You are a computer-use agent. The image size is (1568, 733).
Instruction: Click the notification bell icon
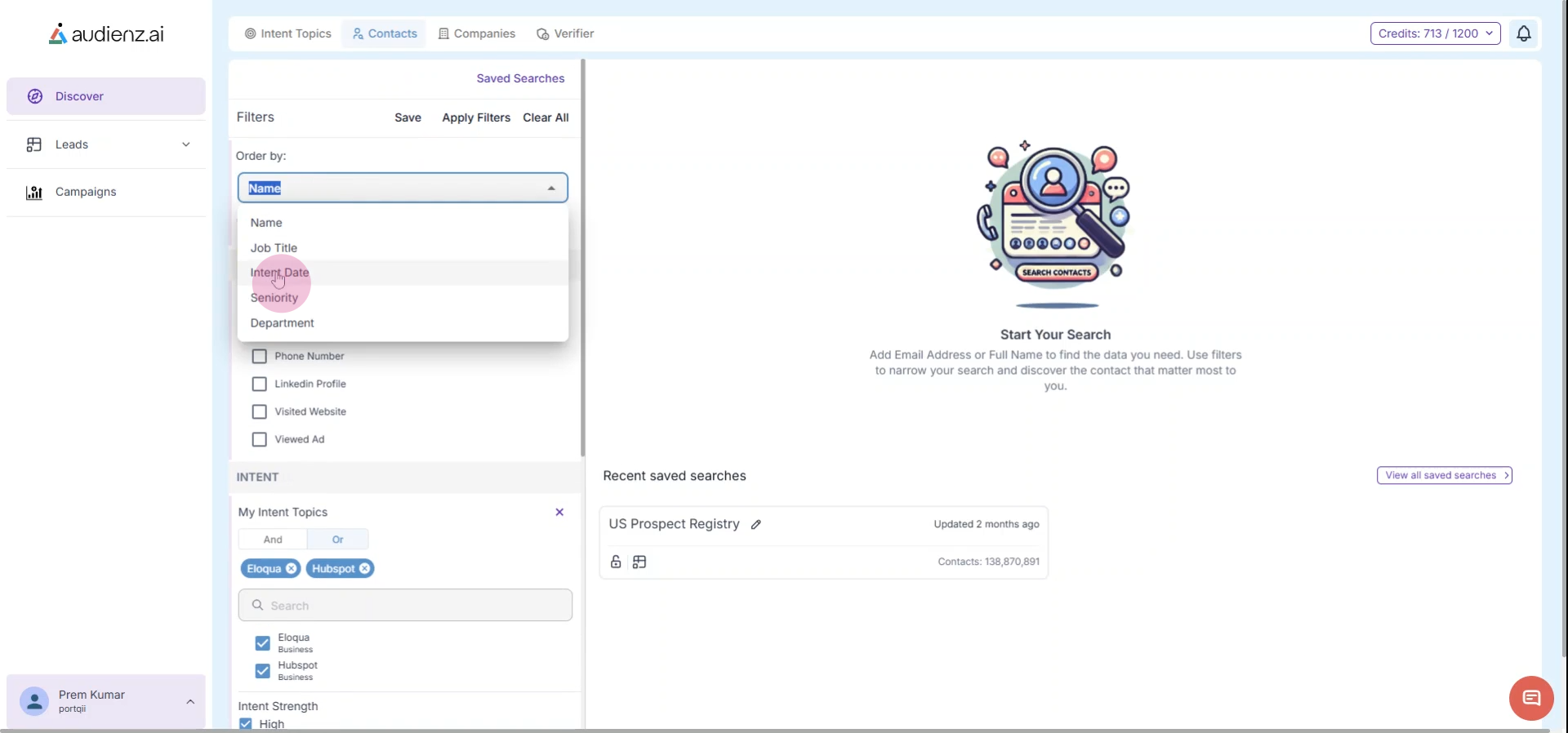tap(1523, 33)
